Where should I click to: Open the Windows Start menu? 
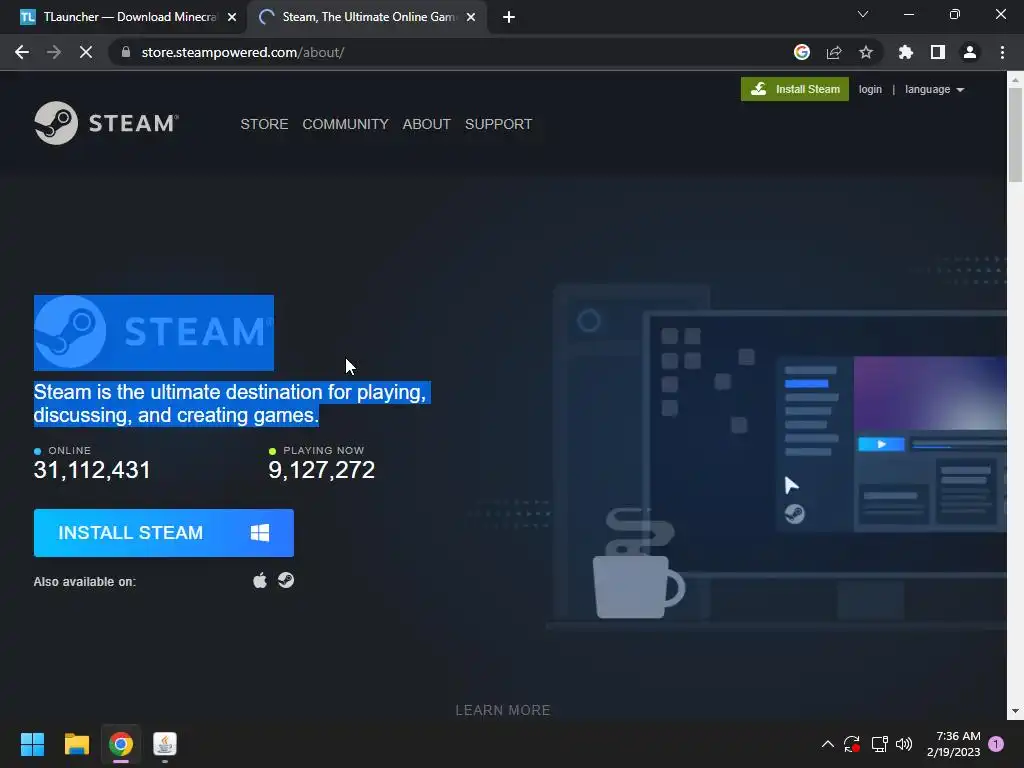32,744
